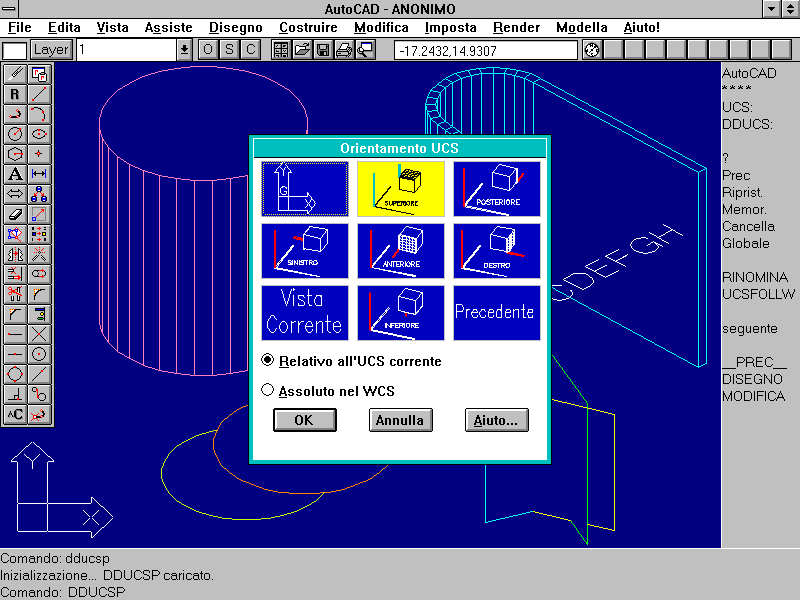
Task: Open the Vista menu
Action: point(113,28)
